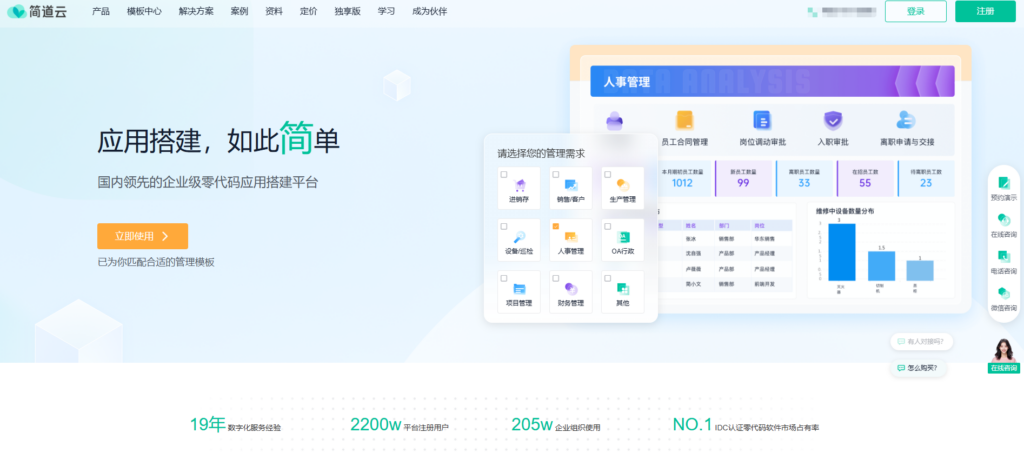Click the 电话咨询 sidebar icon
Viewport: 1024px width, 466px height.
click(1004, 256)
